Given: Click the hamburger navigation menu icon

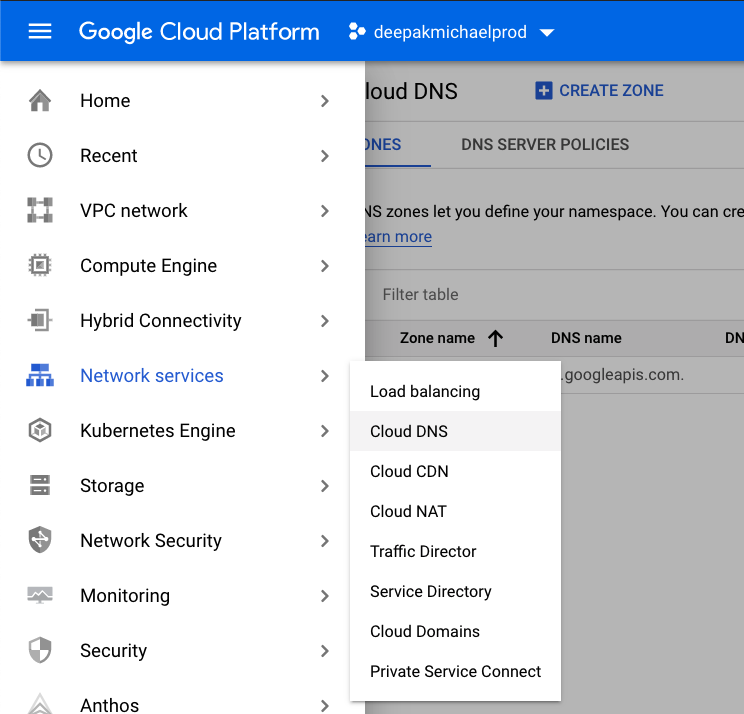Looking at the screenshot, I should [40, 31].
